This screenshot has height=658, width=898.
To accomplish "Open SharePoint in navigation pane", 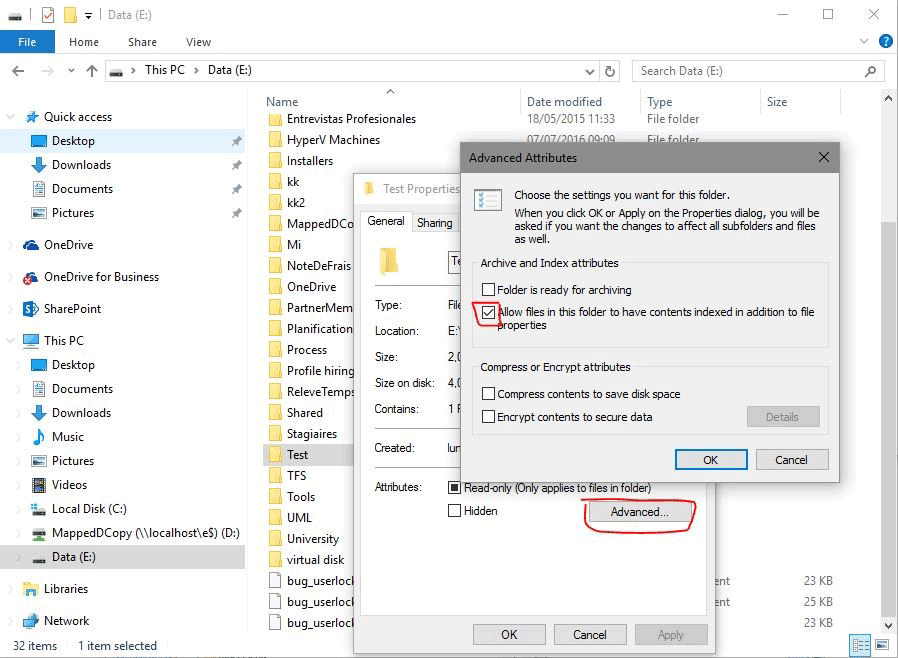I will click(x=72, y=309).
